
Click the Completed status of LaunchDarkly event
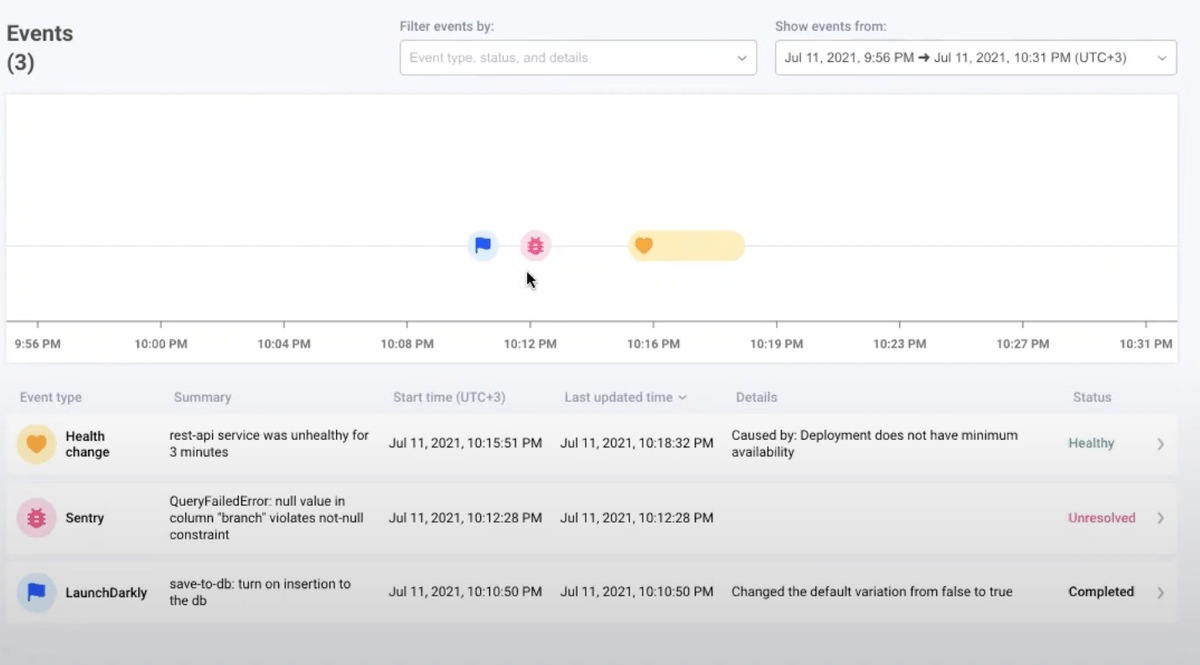1100,592
